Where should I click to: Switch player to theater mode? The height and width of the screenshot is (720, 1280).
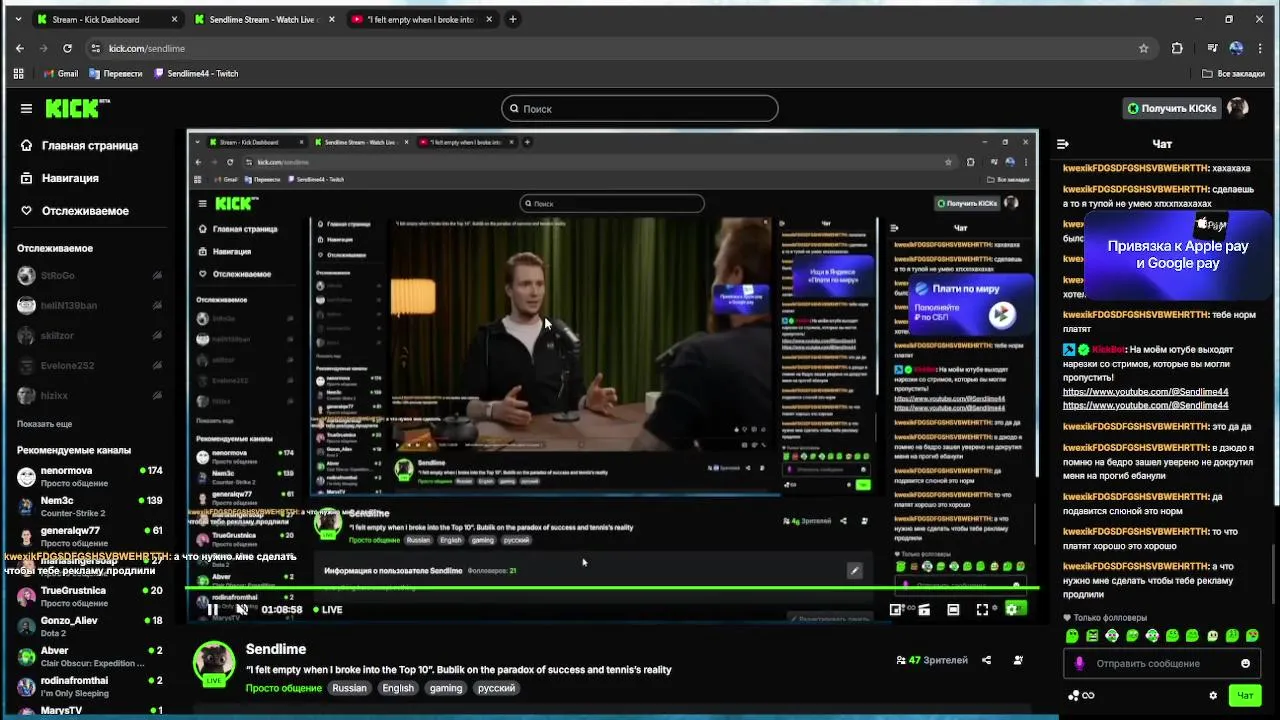click(x=953, y=609)
